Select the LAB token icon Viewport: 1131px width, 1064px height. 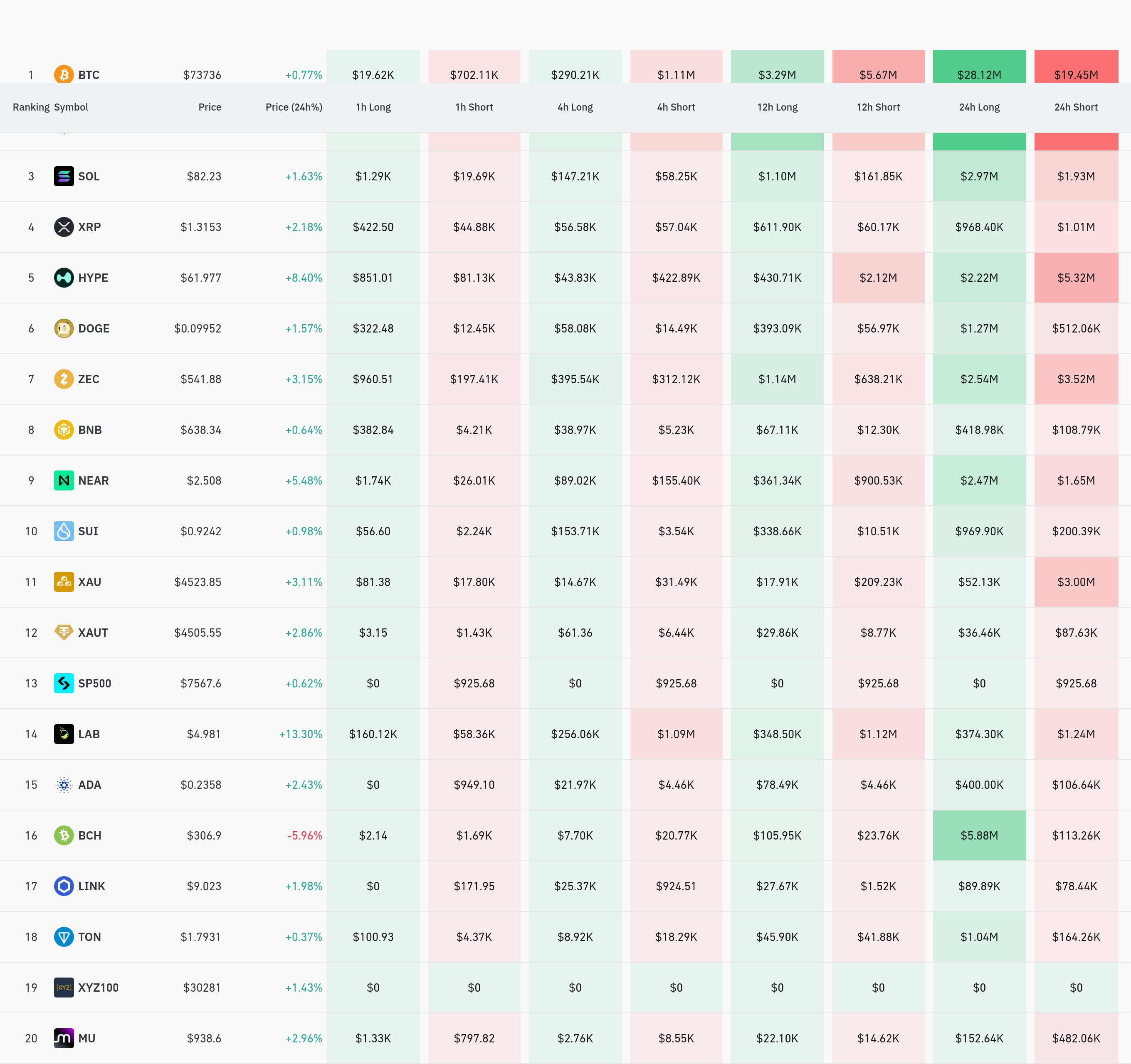click(64, 734)
